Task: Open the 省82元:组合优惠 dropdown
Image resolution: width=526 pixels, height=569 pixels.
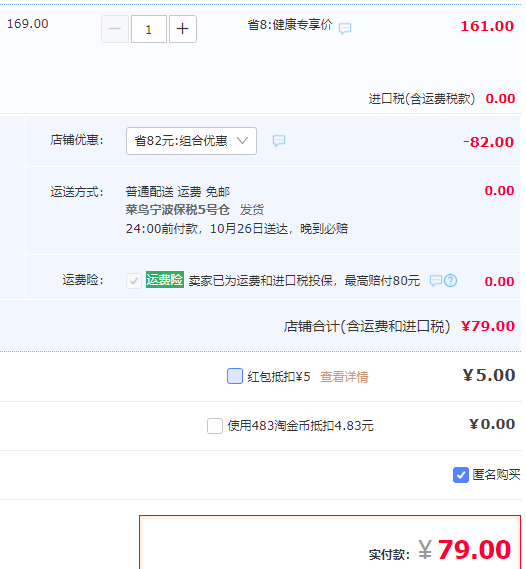Action: [x=191, y=141]
